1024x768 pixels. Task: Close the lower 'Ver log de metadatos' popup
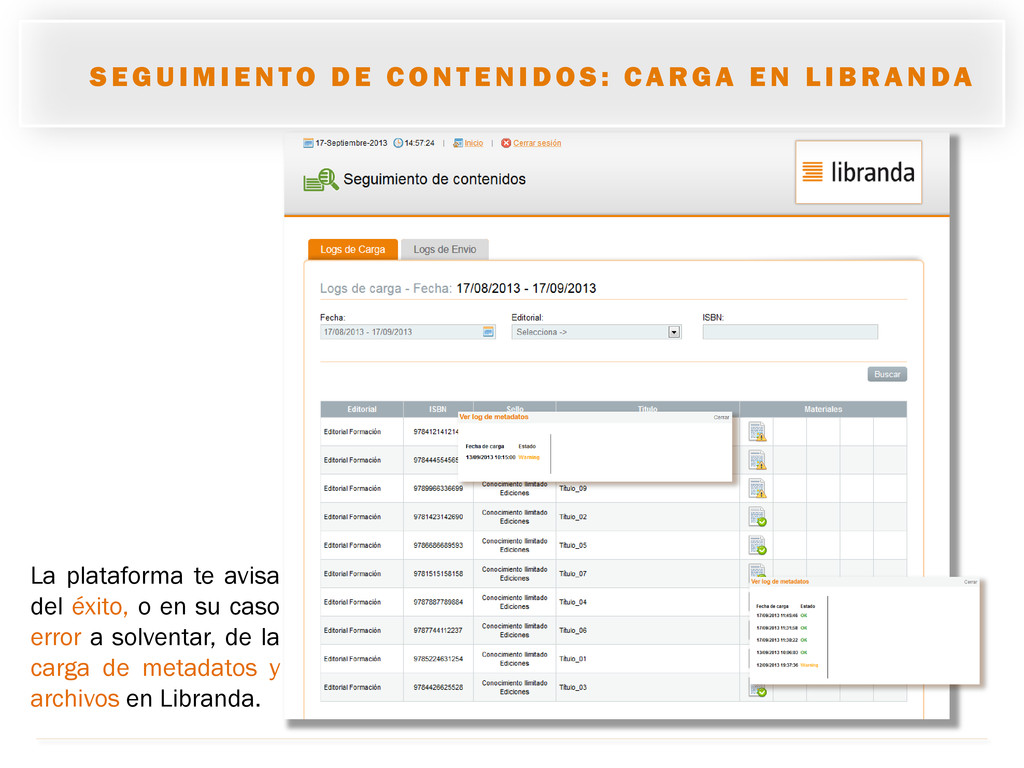coord(970,582)
